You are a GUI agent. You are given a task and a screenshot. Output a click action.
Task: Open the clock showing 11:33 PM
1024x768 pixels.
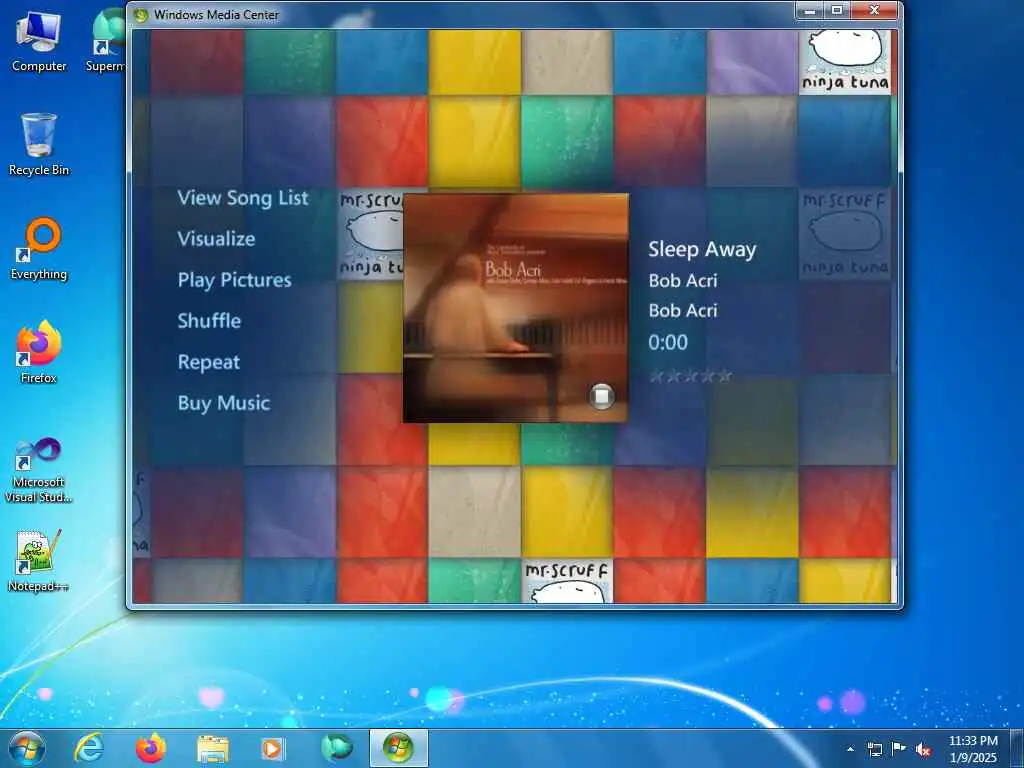pos(973,749)
